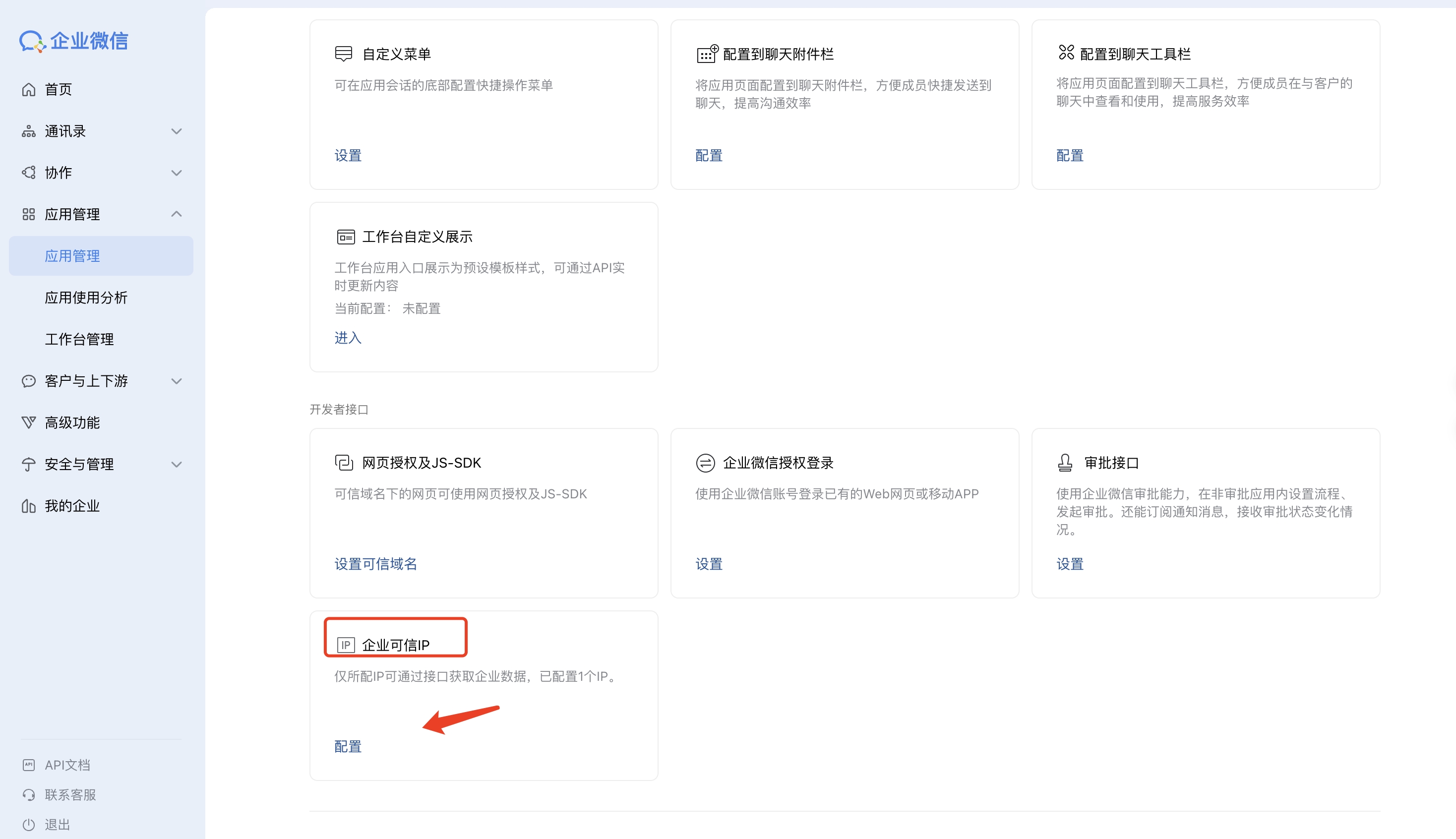This screenshot has height=839, width=1456.
Task: Click the 企业可信IP badge icon
Action: pos(345,646)
